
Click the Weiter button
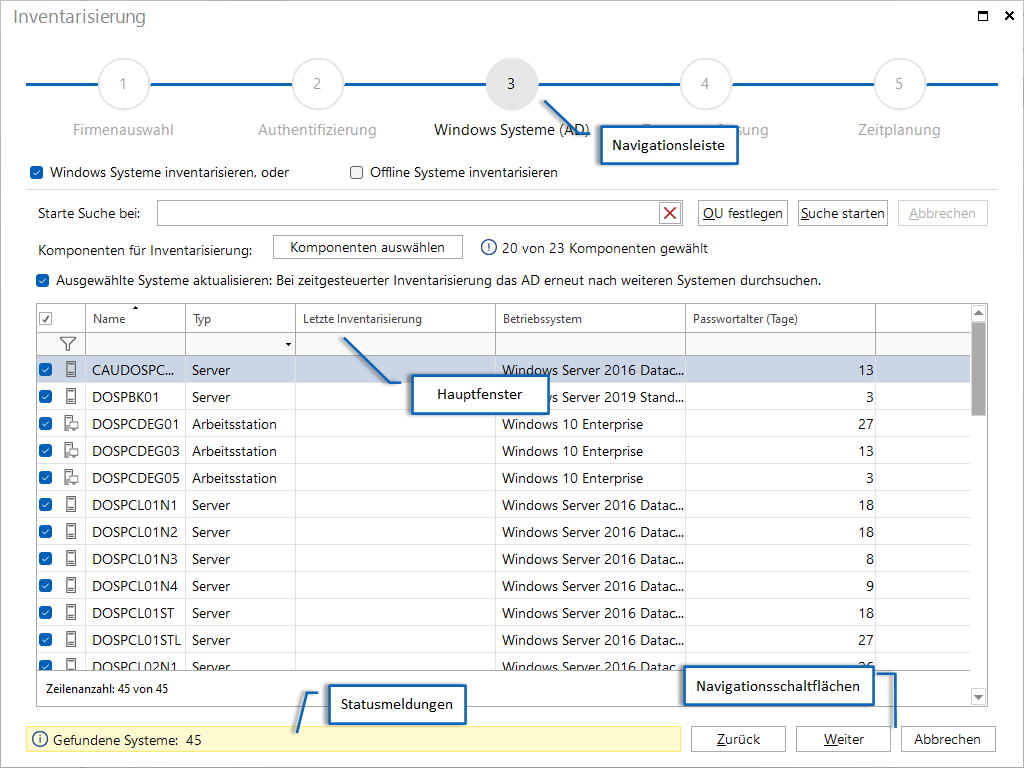pos(843,739)
